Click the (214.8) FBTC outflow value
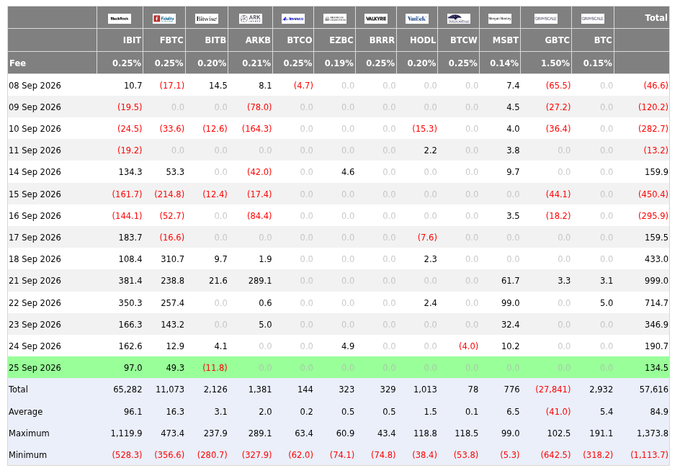 [169, 194]
